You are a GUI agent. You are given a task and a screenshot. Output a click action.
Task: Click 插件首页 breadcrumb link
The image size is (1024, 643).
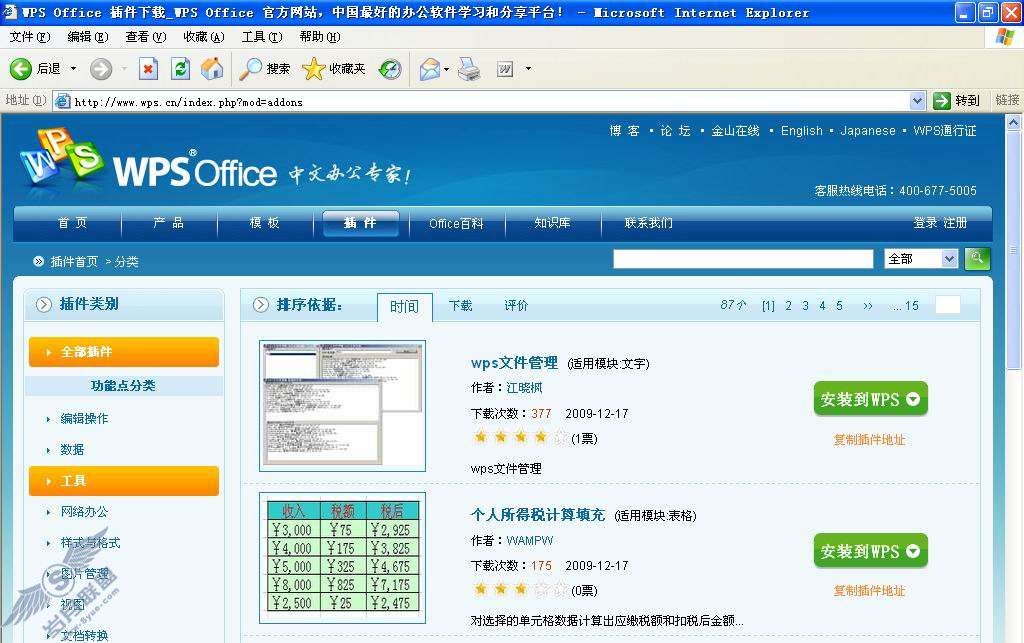pos(74,262)
